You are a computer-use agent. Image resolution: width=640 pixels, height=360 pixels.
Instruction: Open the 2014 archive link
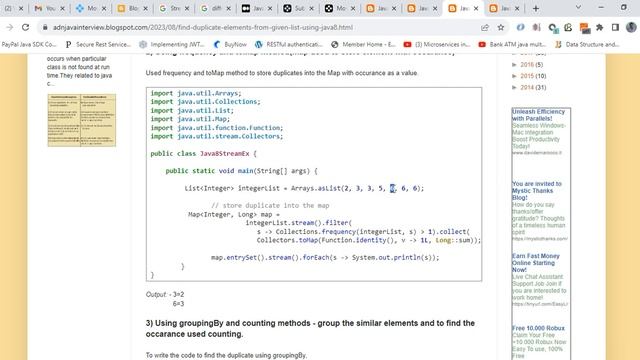pos(527,87)
